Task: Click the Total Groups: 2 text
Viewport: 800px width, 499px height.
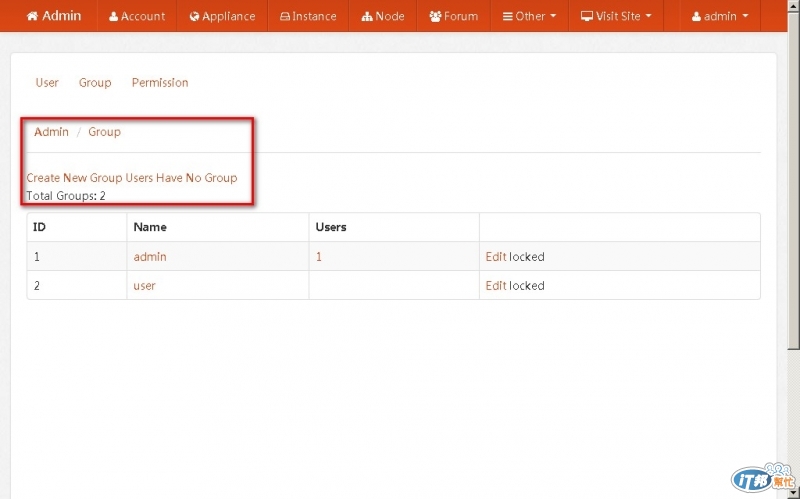Action: coord(66,196)
